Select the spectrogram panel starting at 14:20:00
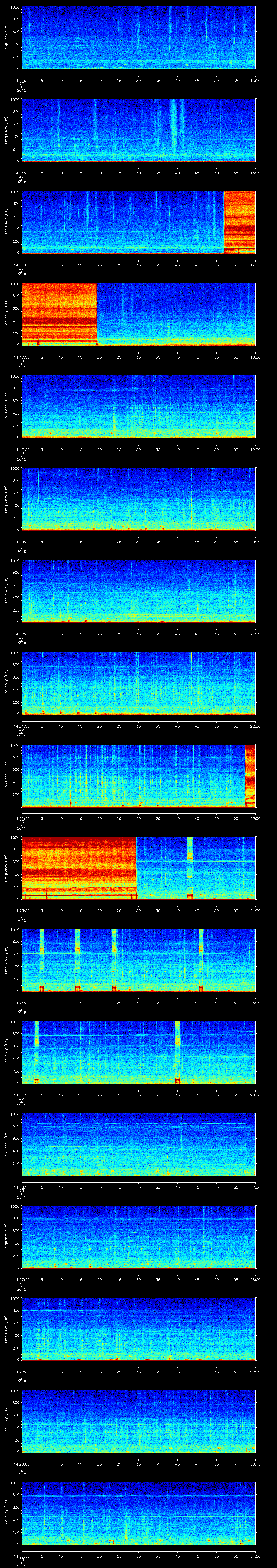277x1568 pixels. tap(138, 591)
